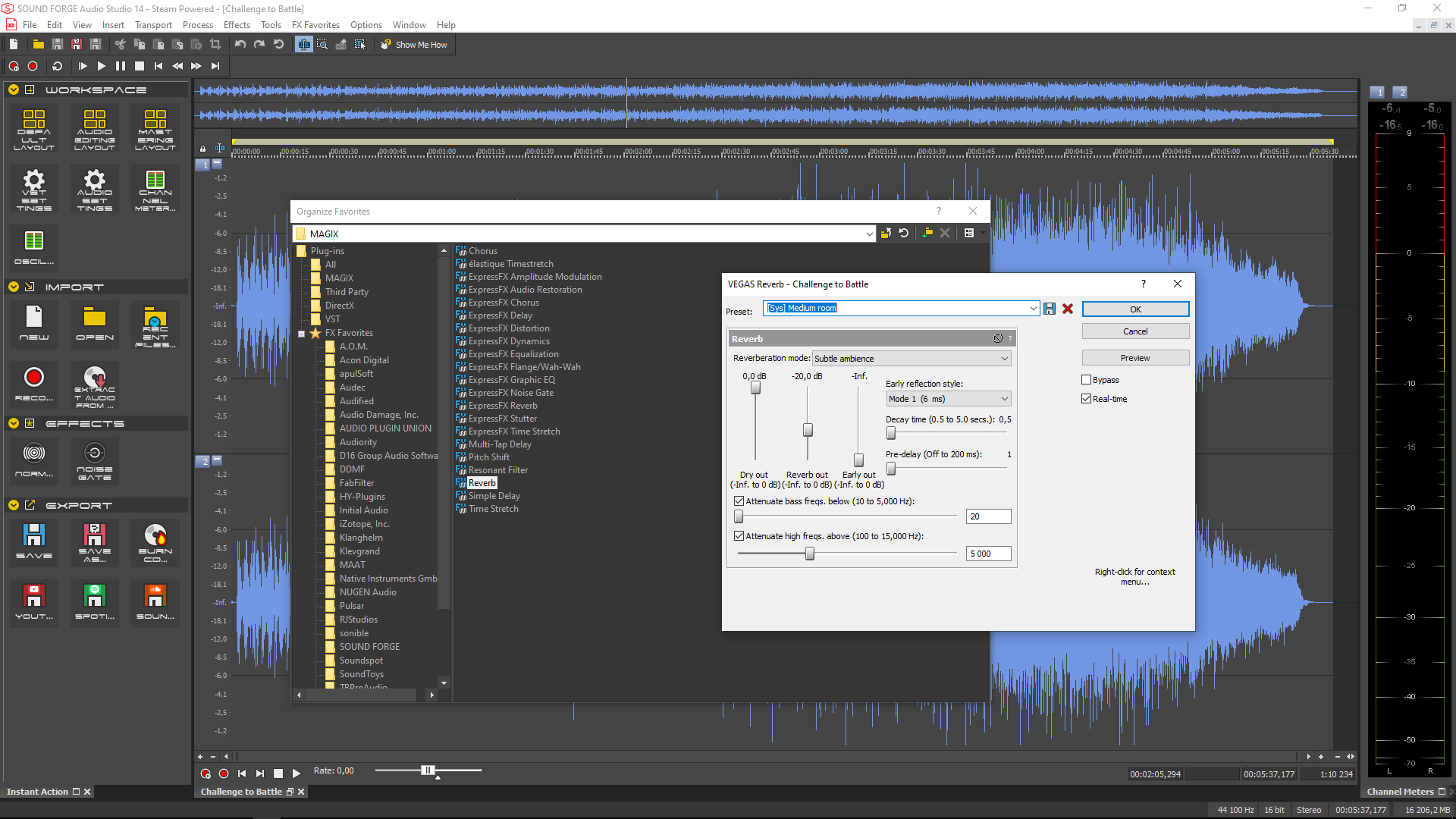
Task: Open the FX Favorites menu
Action: (x=315, y=25)
